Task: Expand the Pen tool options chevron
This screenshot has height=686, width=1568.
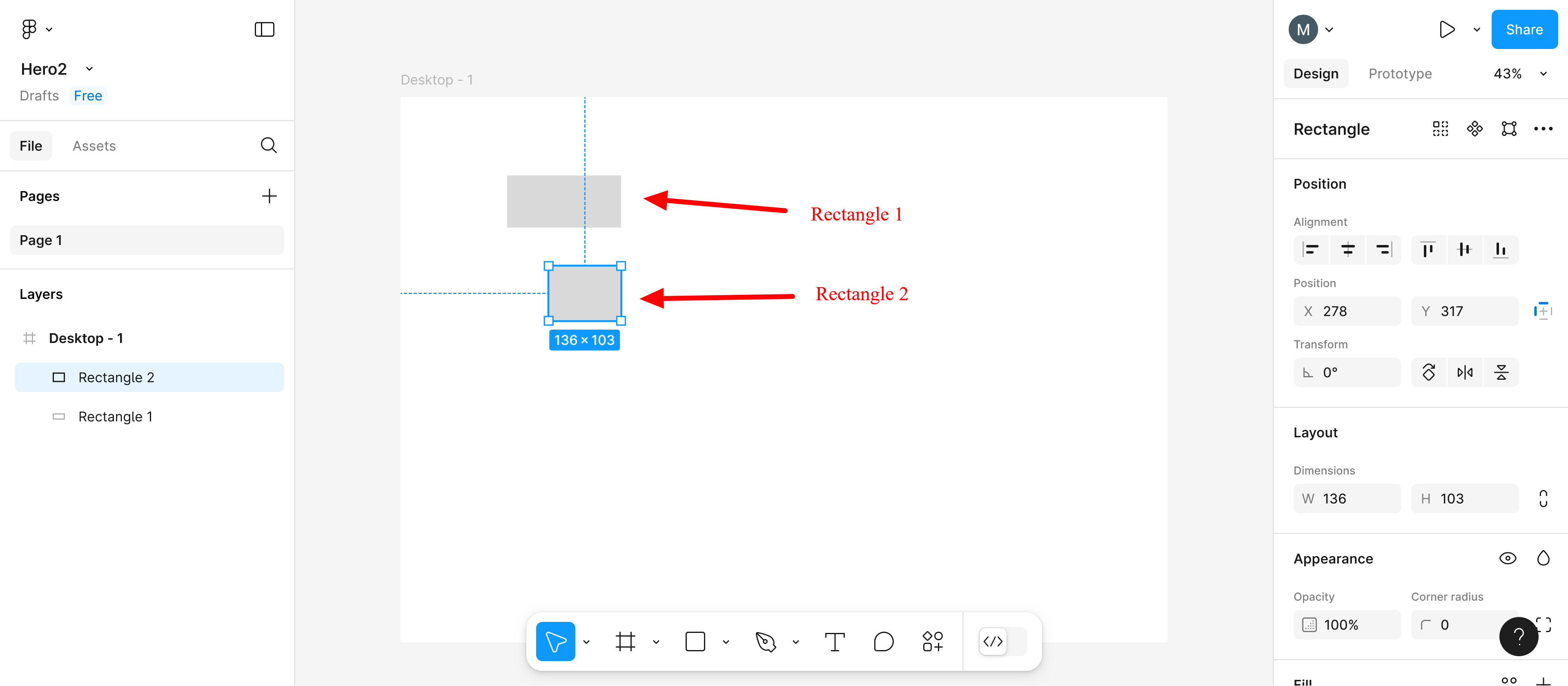Action: click(x=795, y=641)
